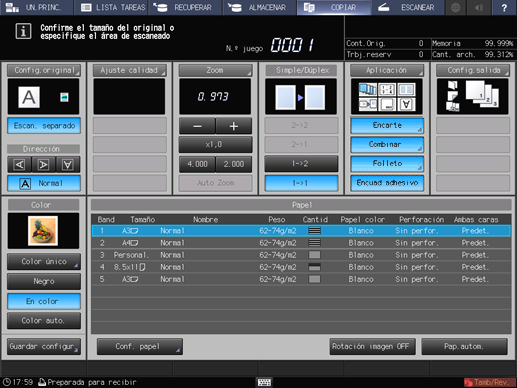Open the Folleto options

(387, 164)
